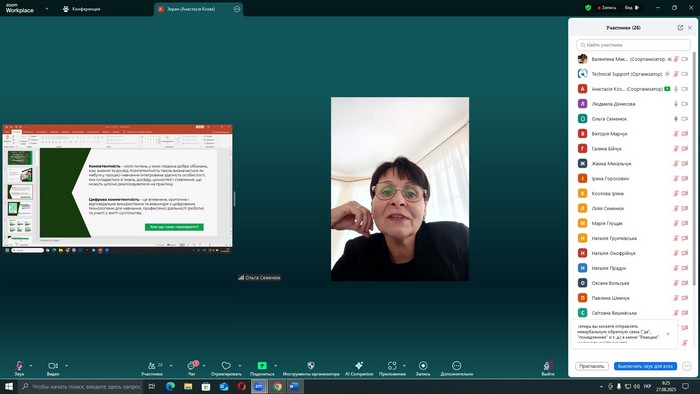Toggle the Video camera on or off
The image size is (700, 394).
[53, 365]
